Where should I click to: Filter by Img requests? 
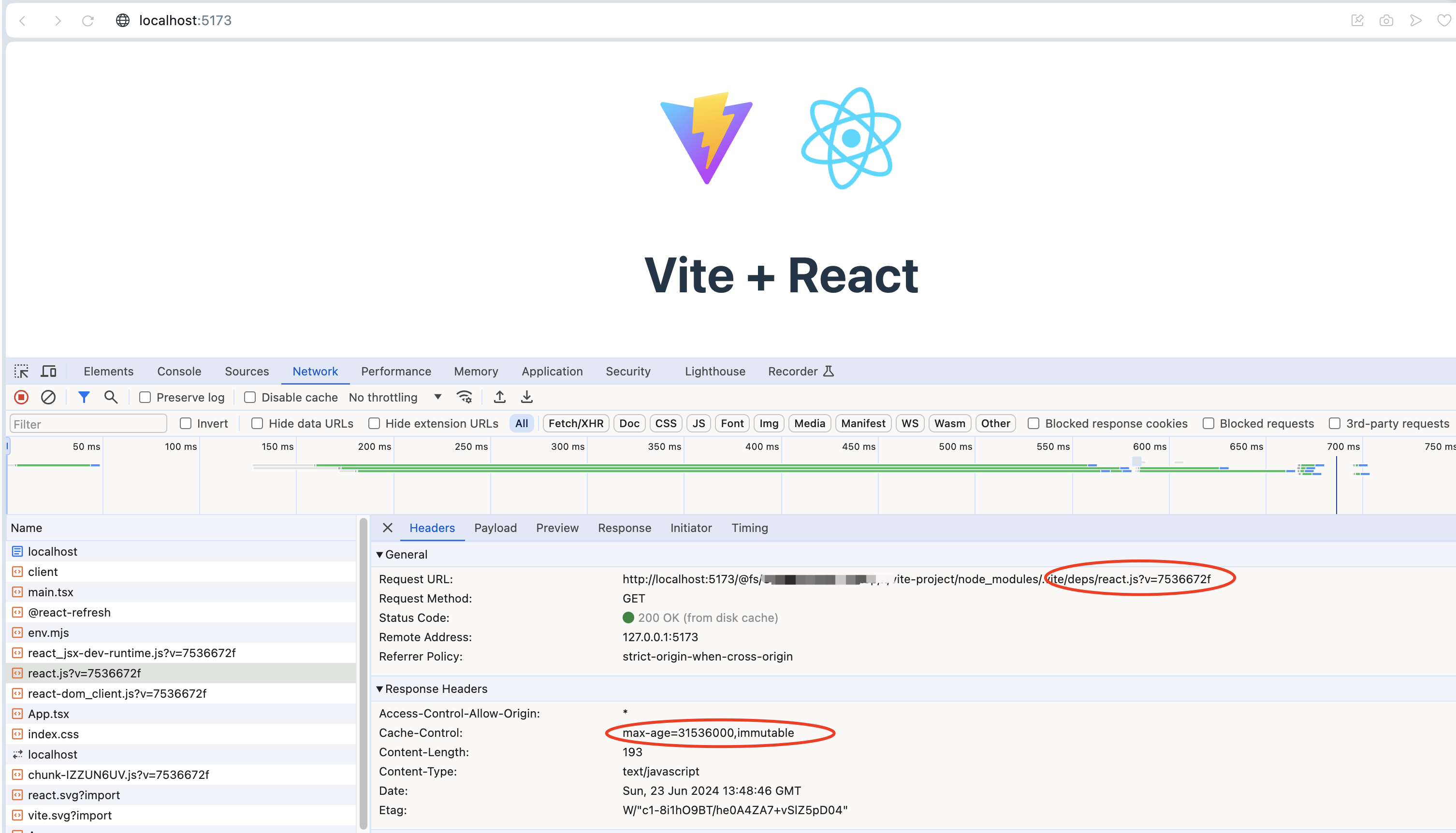click(x=769, y=423)
